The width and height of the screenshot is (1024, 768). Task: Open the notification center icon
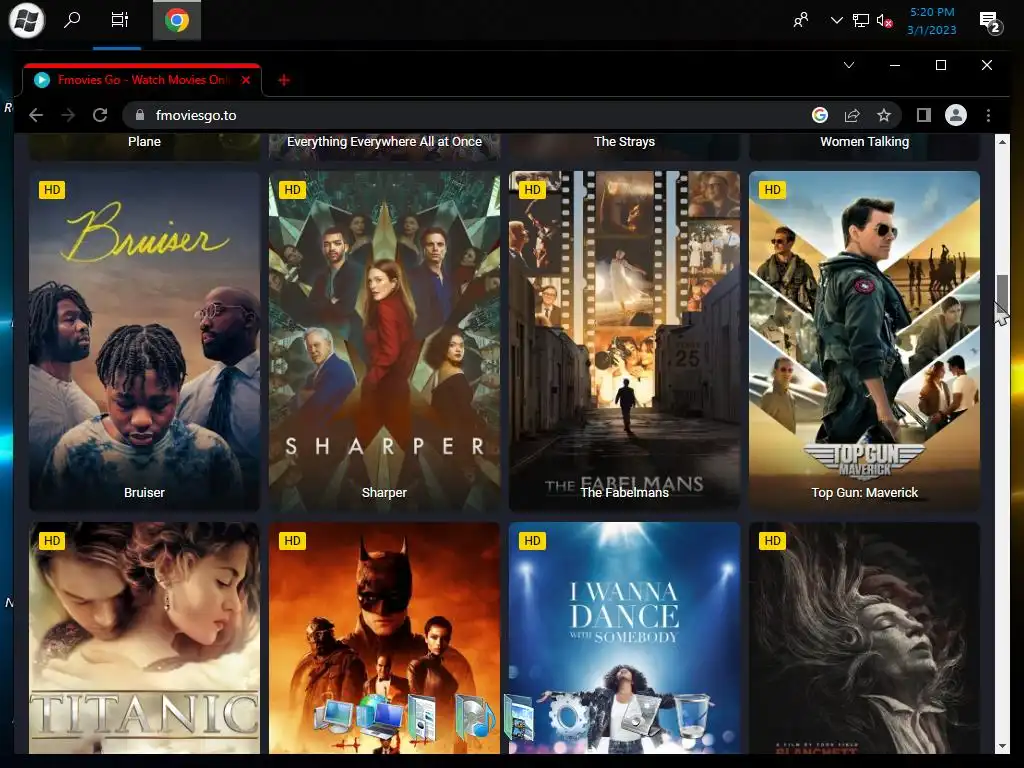(990, 22)
